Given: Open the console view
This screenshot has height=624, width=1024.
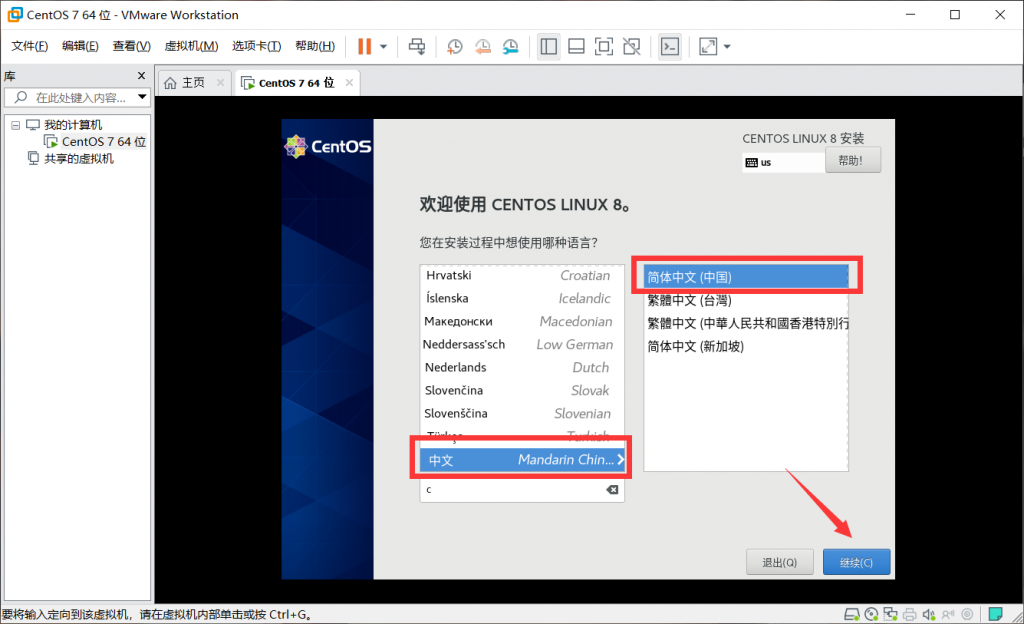Looking at the screenshot, I should 670,46.
